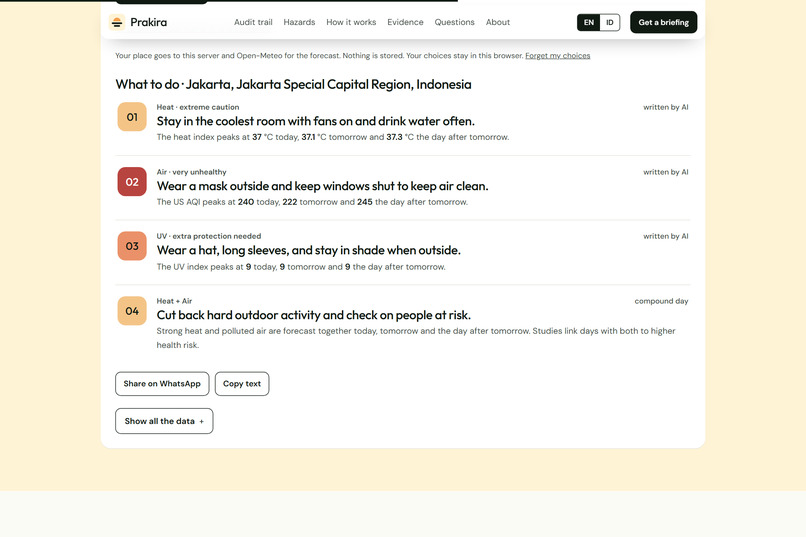This screenshot has width=806, height=537.
Task: Click the Copy text button
Action: [242, 384]
